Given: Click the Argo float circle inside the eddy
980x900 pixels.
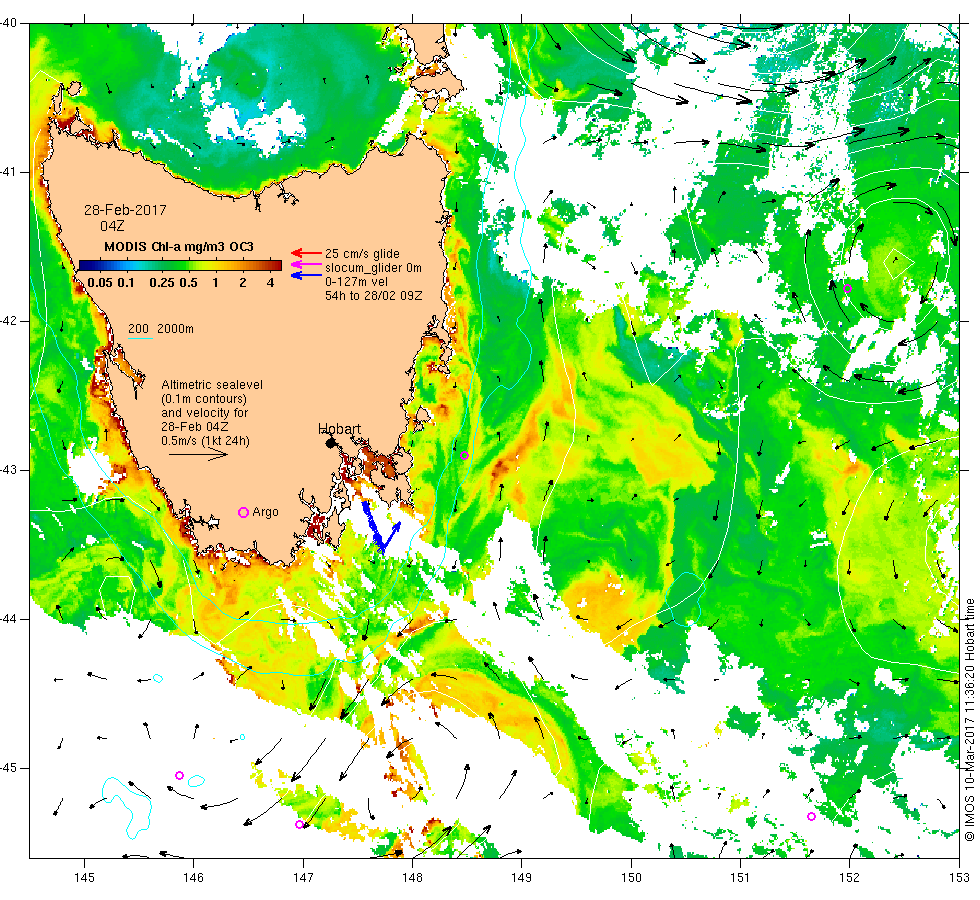Looking at the screenshot, I should coord(848,289).
